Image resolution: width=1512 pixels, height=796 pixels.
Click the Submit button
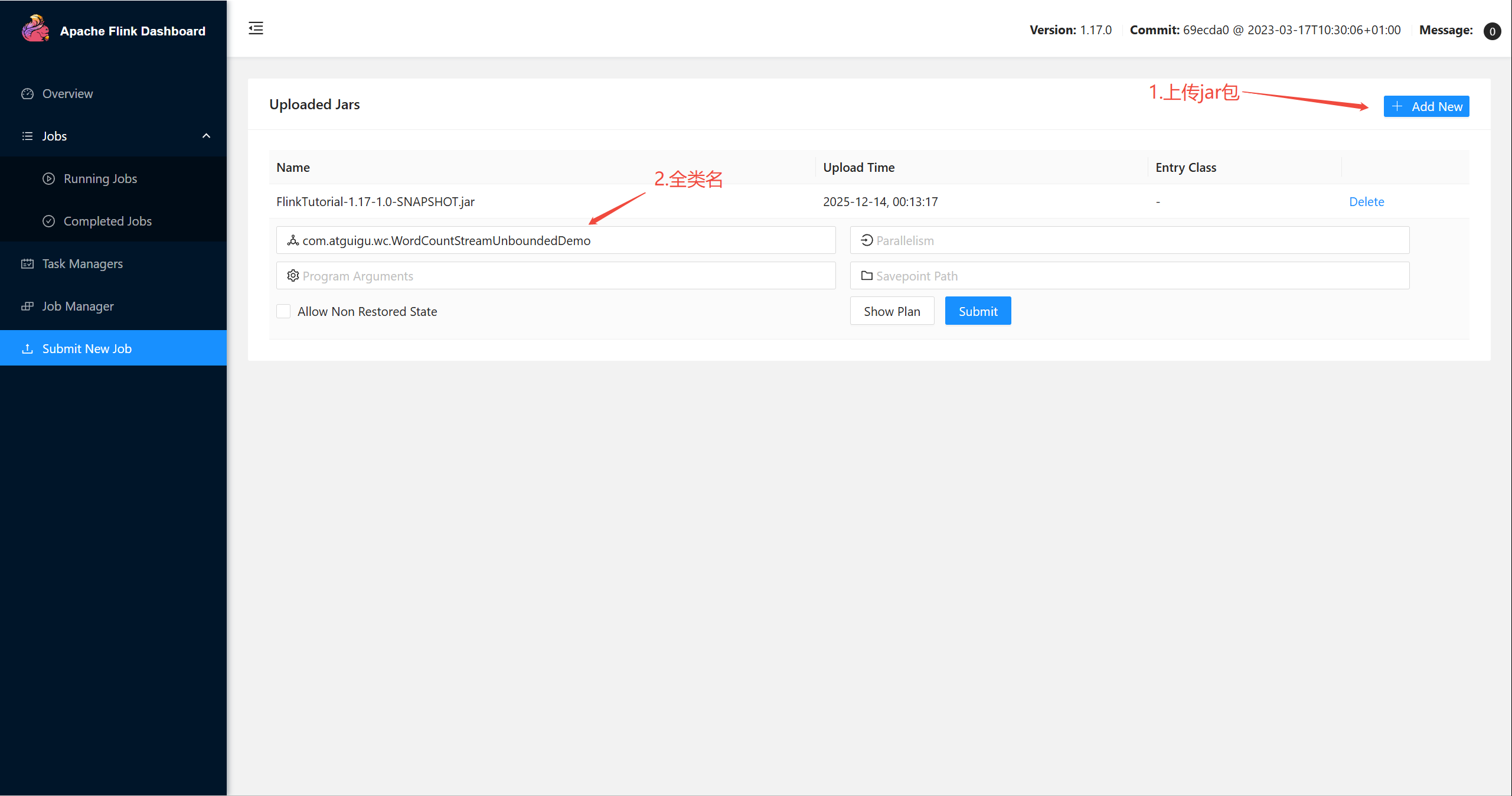[x=978, y=311]
